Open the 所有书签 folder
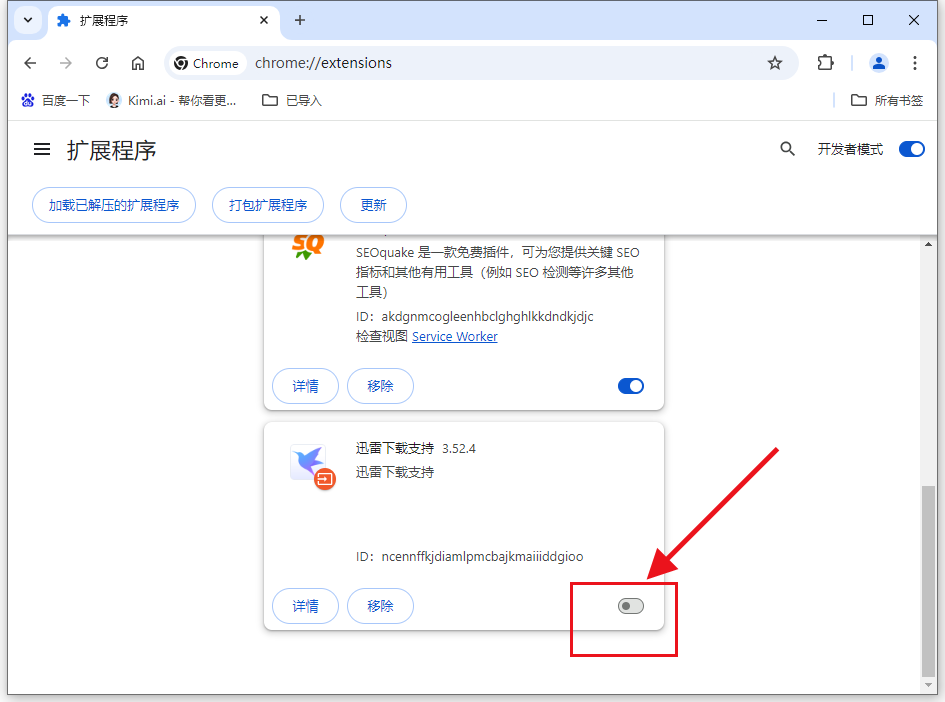Viewport: 945px width, 702px height. (887, 101)
